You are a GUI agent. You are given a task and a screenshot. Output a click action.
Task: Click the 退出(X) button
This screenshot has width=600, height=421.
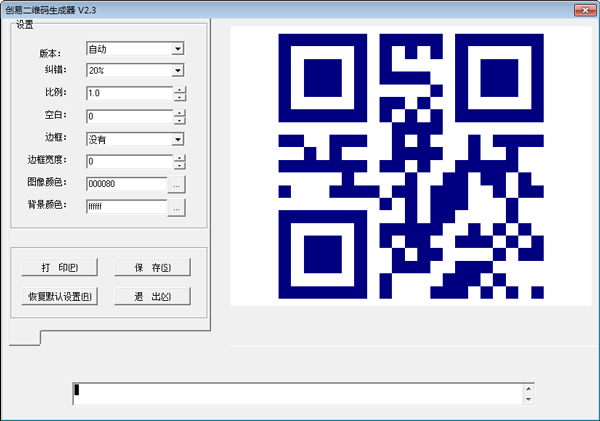click(152, 296)
